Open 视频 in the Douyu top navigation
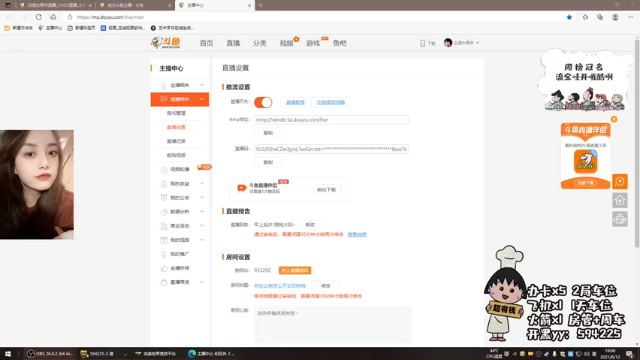Viewport: 640px width, 360px height. tap(286, 43)
